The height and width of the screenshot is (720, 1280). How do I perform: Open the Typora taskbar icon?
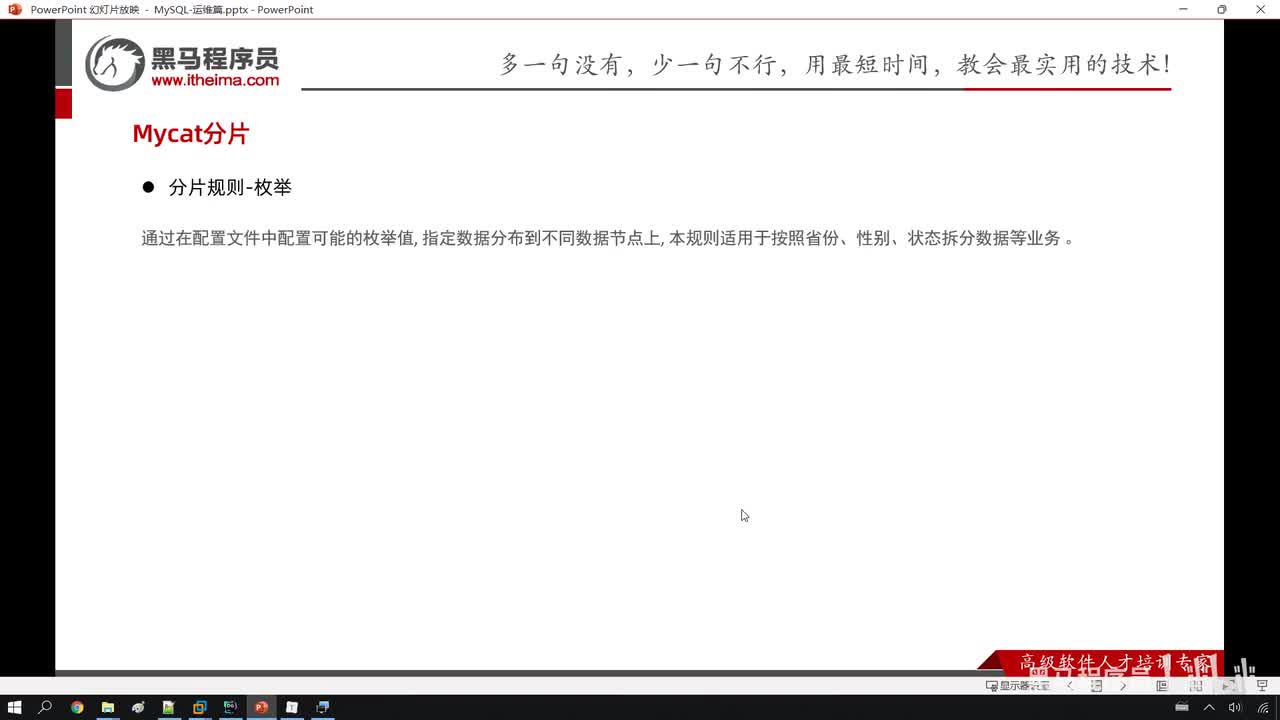coord(292,707)
